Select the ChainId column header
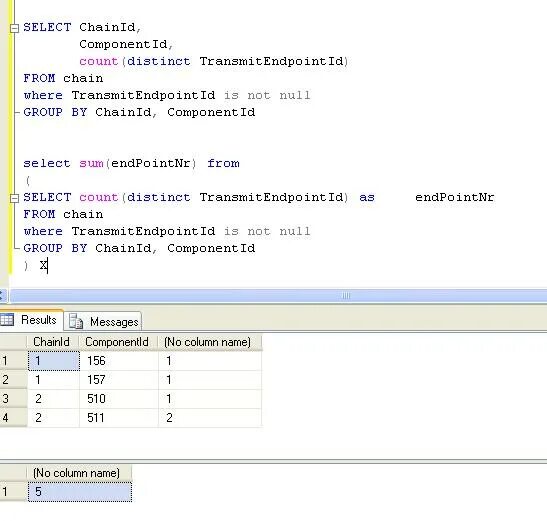Screen dimensions: 547x521 tap(53, 342)
